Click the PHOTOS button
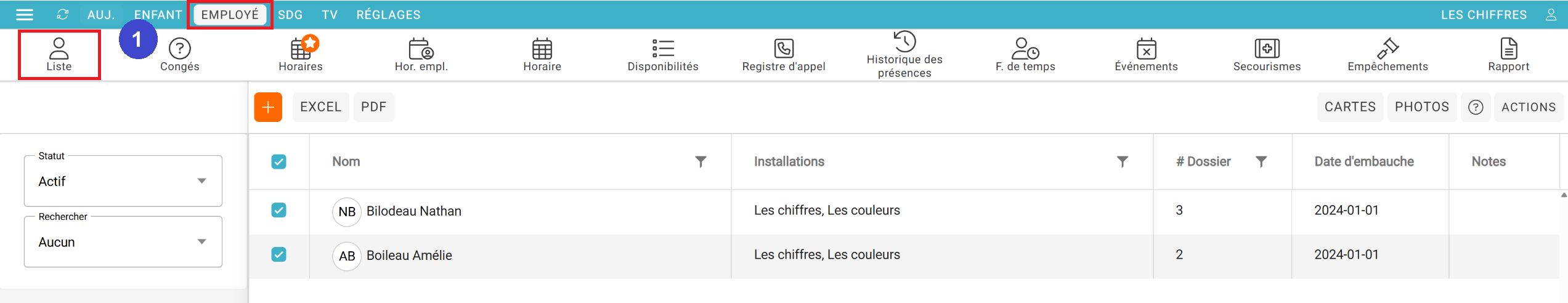Screen dimensions: 1568x303 pos(1421,107)
